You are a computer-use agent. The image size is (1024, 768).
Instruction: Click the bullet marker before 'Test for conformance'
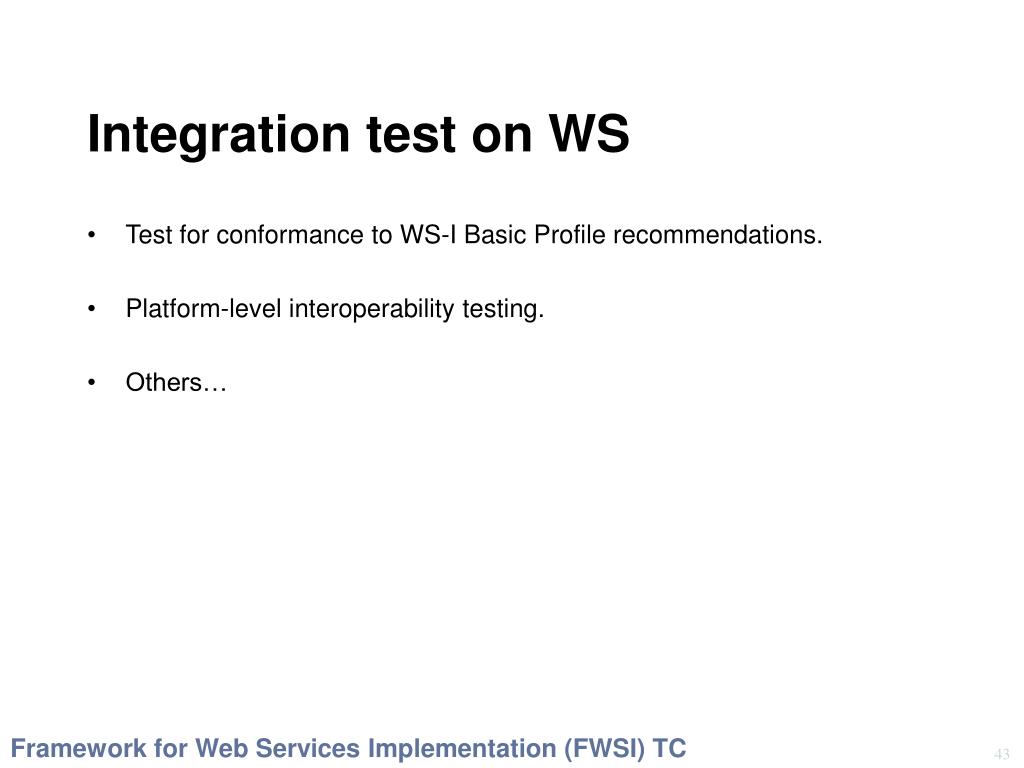pos(91,235)
